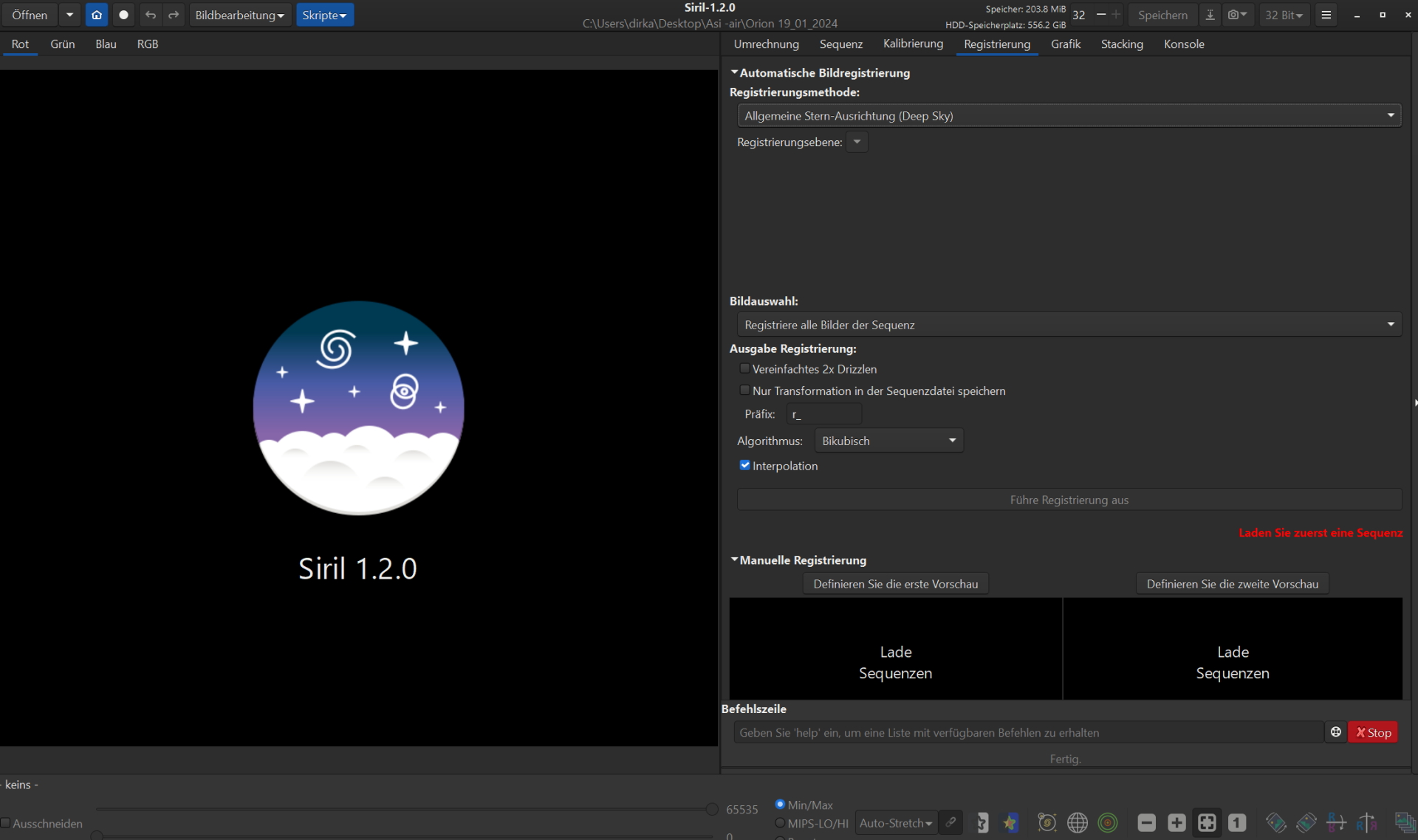The width and height of the screenshot is (1418, 840).
Task: Click Definieren Sie die zweite Vorschau
Action: [1232, 584]
